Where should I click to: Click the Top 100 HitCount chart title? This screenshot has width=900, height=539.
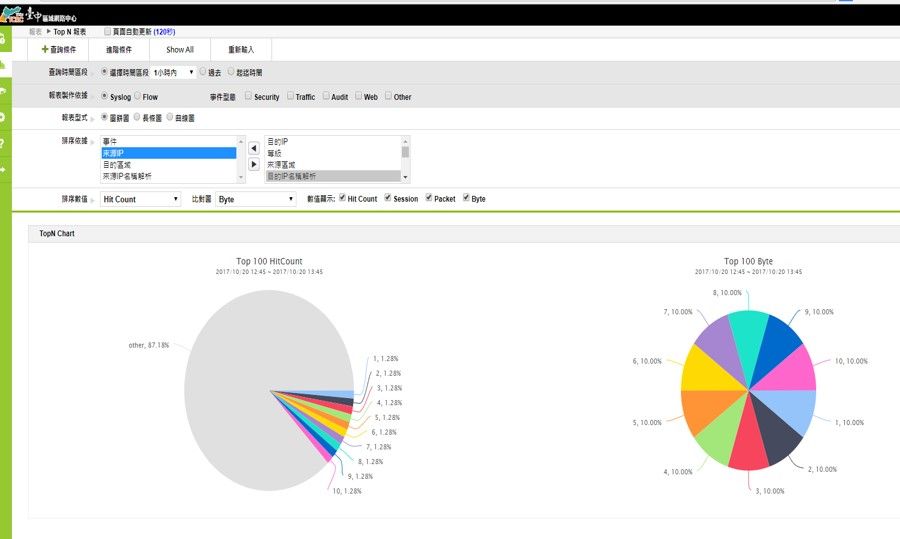coord(269,261)
